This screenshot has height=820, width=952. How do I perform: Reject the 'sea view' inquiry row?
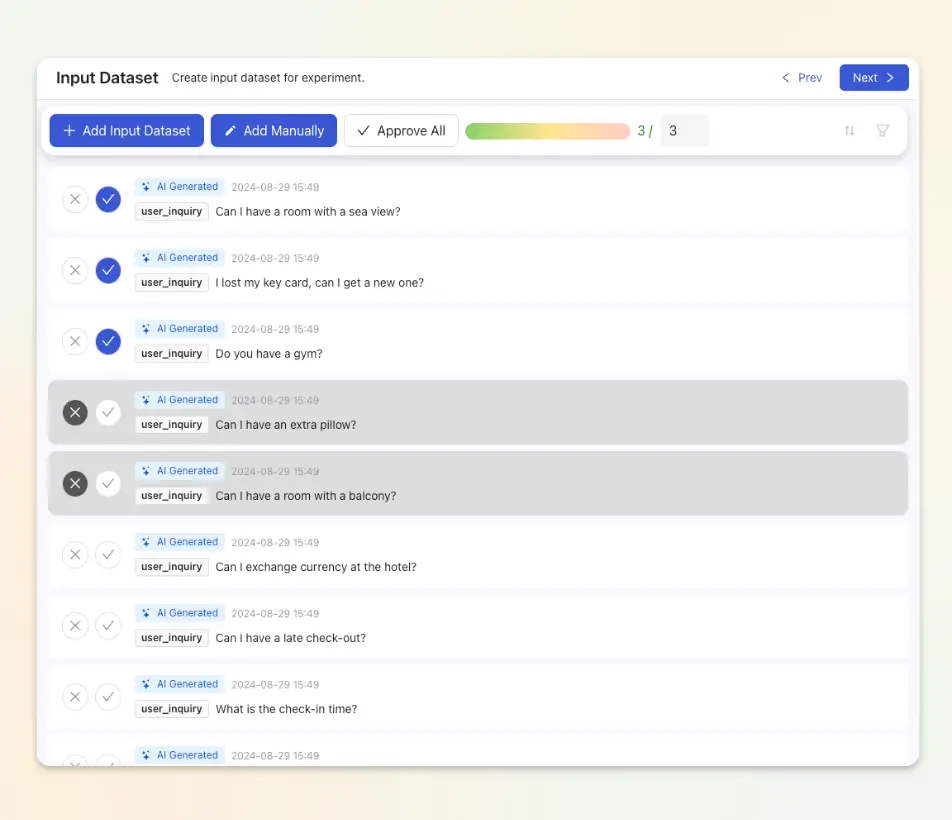pos(75,199)
